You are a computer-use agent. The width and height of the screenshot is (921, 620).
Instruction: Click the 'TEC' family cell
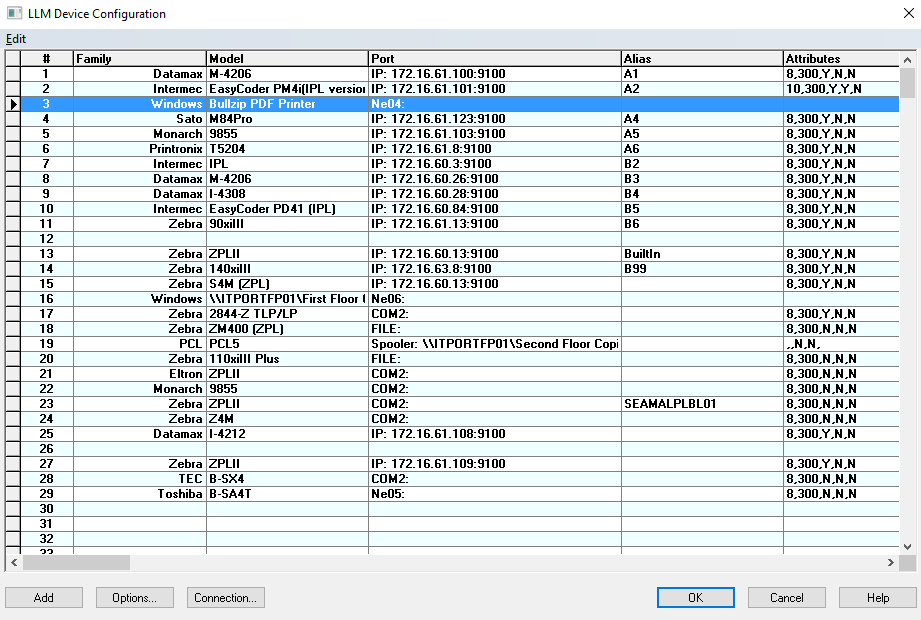pos(140,479)
